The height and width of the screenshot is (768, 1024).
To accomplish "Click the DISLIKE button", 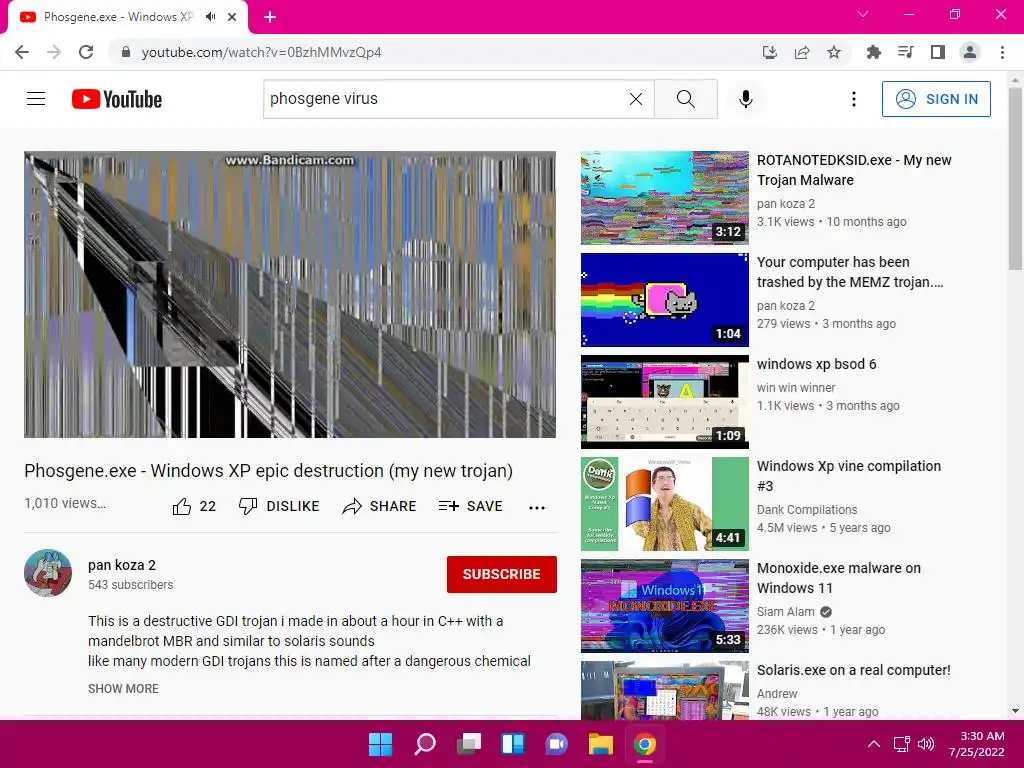I will click(x=279, y=506).
